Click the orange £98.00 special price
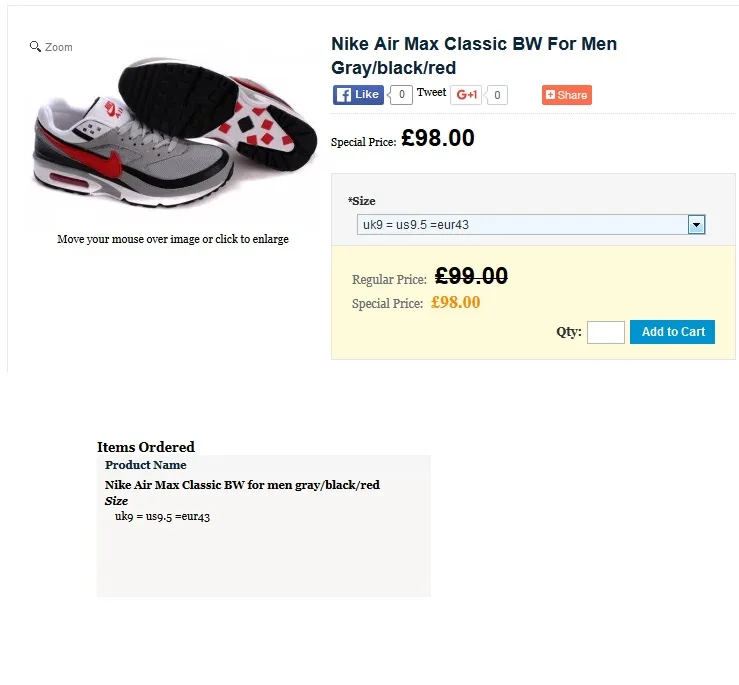 (455, 302)
